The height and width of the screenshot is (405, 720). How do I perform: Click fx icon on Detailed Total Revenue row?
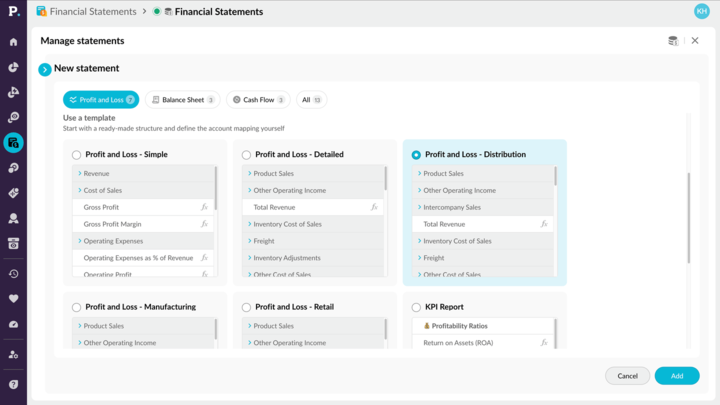point(374,207)
